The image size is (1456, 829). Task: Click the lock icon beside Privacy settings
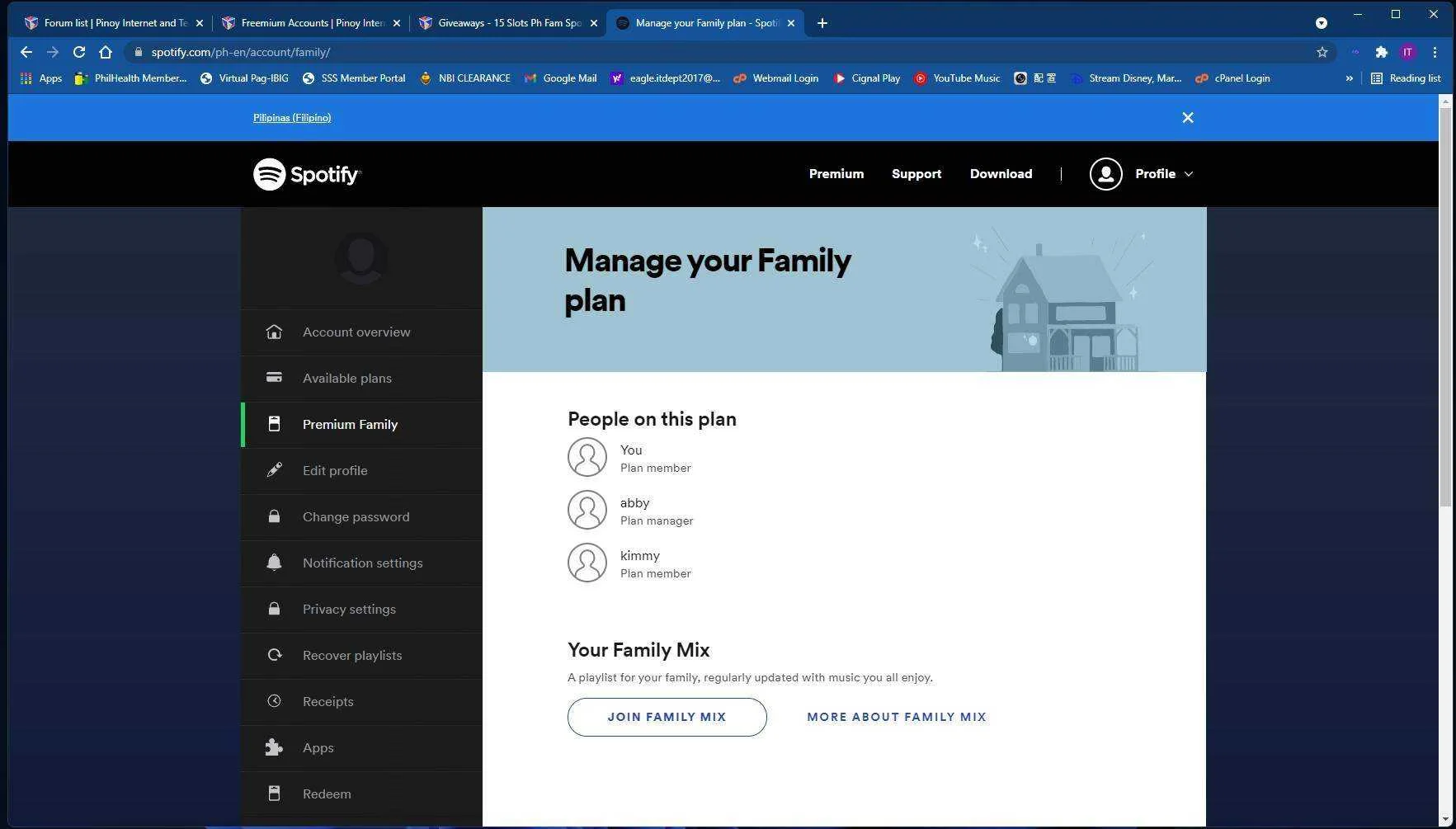(x=274, y=609)
